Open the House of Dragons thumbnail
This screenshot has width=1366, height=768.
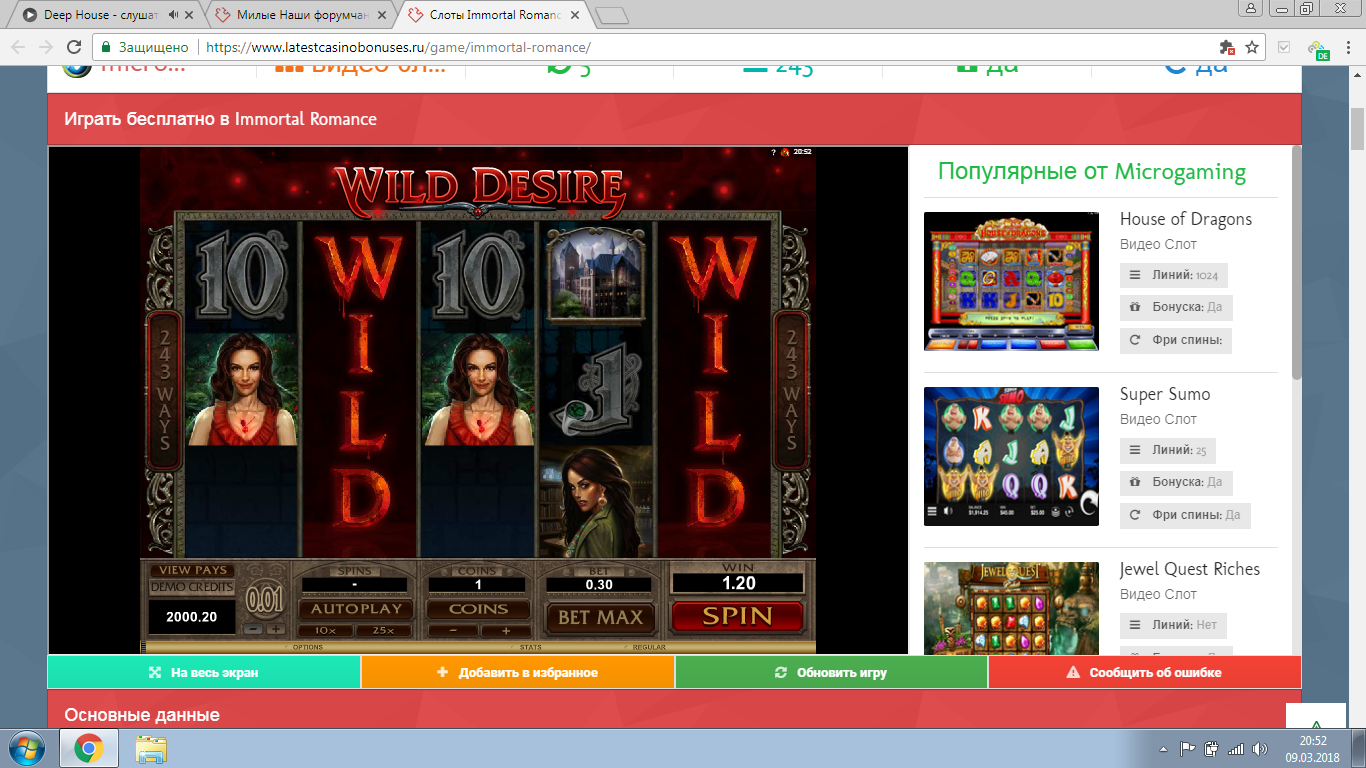1011,281
